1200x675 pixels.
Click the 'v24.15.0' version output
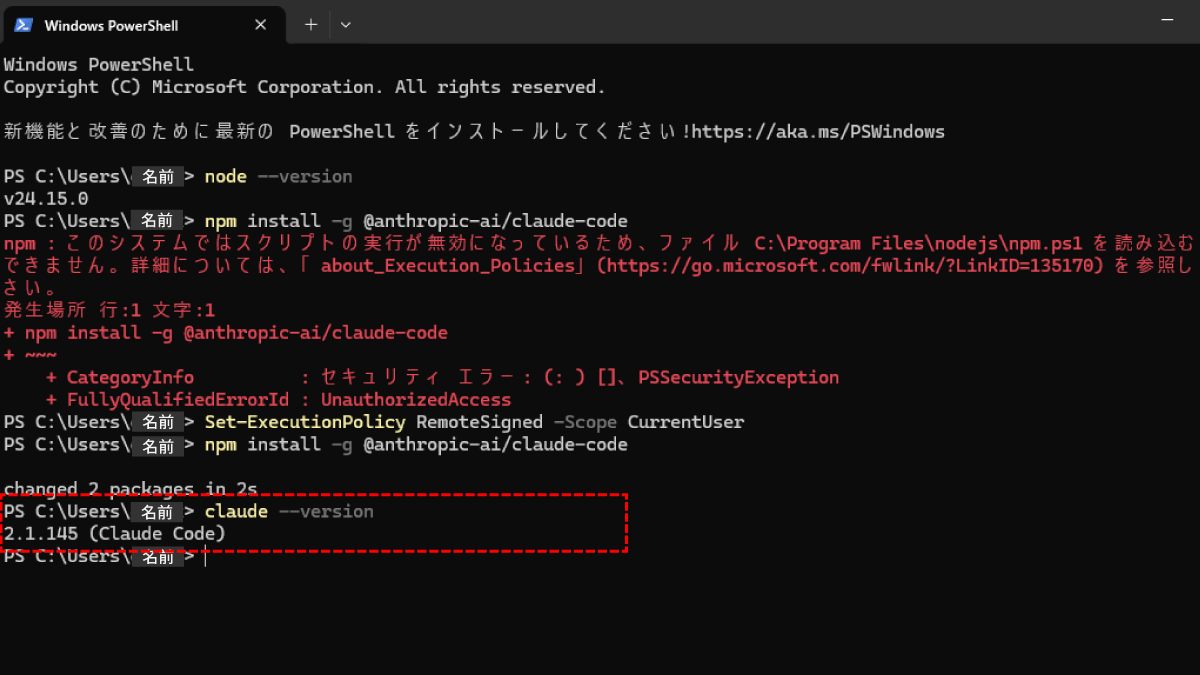coord(46,198)
